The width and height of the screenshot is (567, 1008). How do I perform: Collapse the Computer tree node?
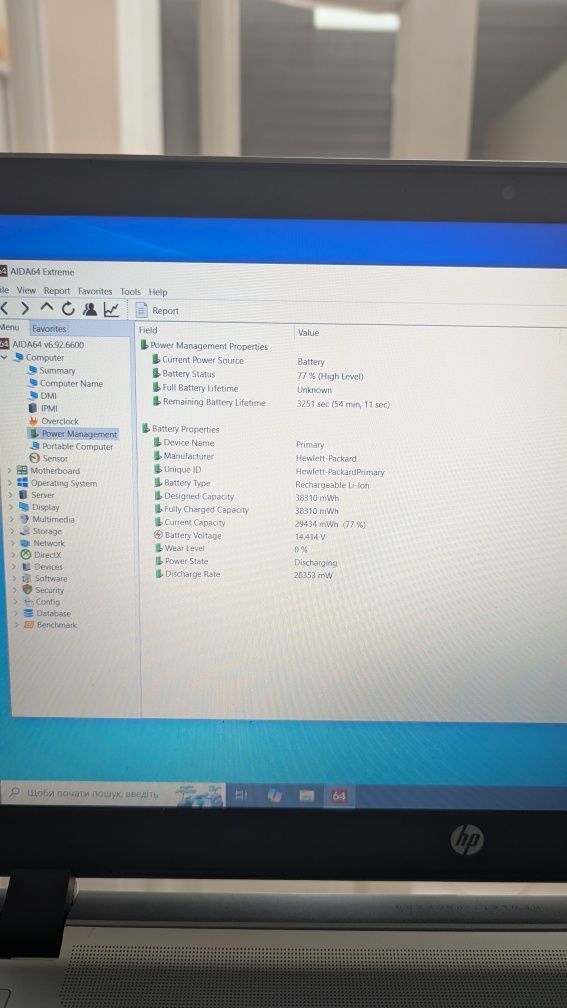click(x=5, y=357)
